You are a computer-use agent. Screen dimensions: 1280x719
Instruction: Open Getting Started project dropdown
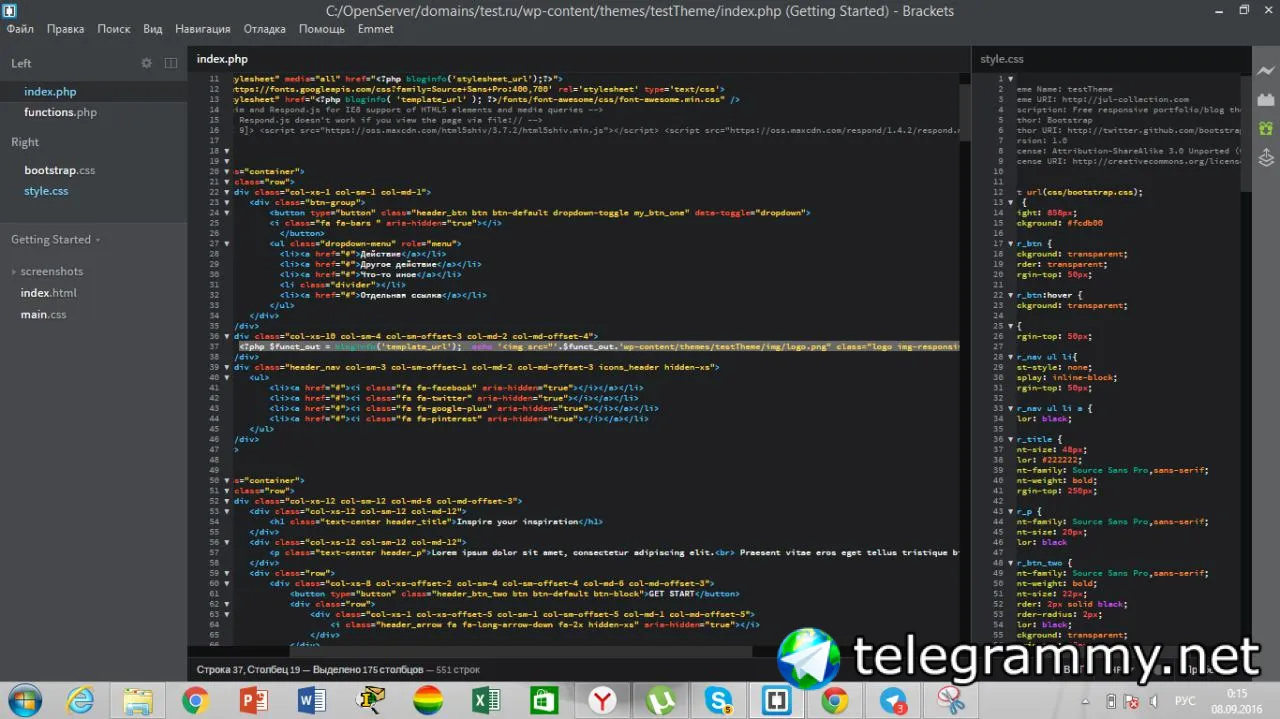coord(56,240)
